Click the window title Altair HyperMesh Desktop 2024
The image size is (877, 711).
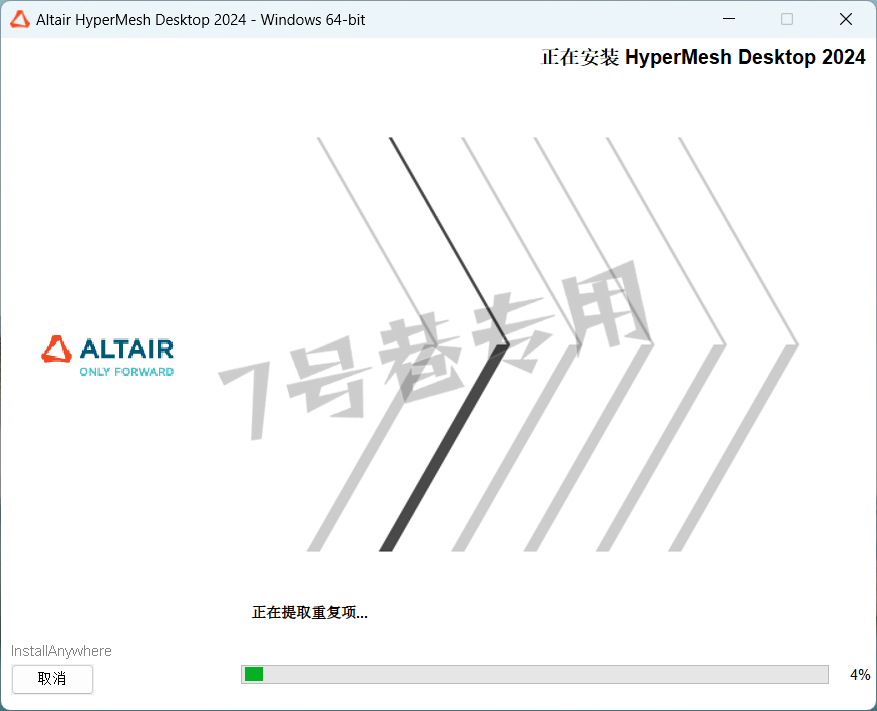click(x=200, y=20)
